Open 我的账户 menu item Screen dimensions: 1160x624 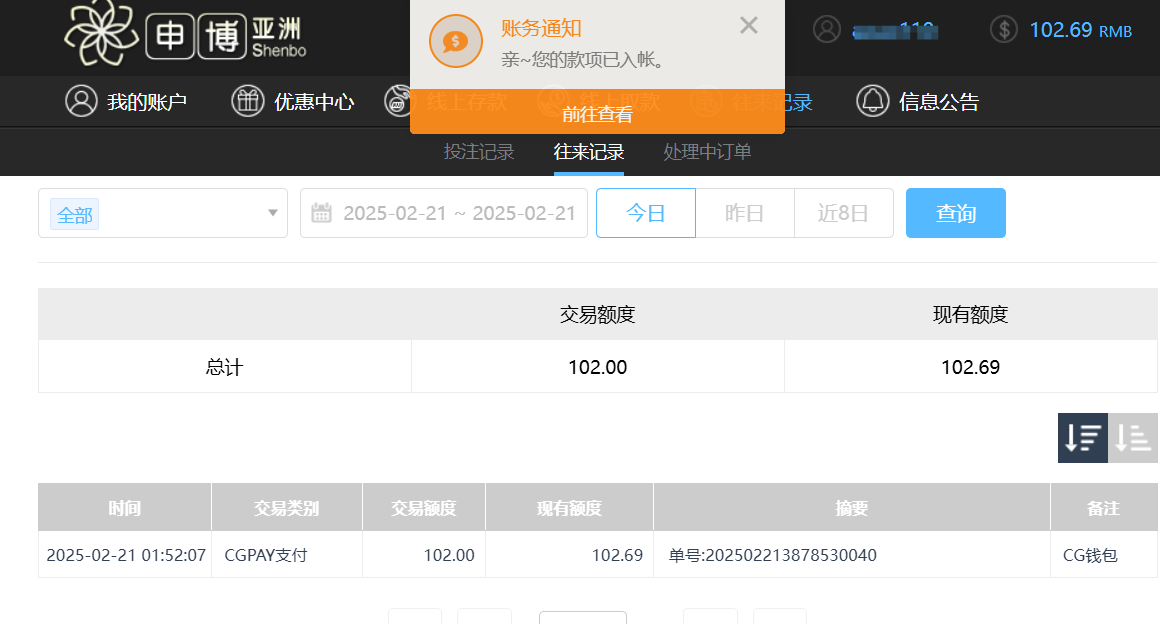pyautogui.click(x=147, y=101)
